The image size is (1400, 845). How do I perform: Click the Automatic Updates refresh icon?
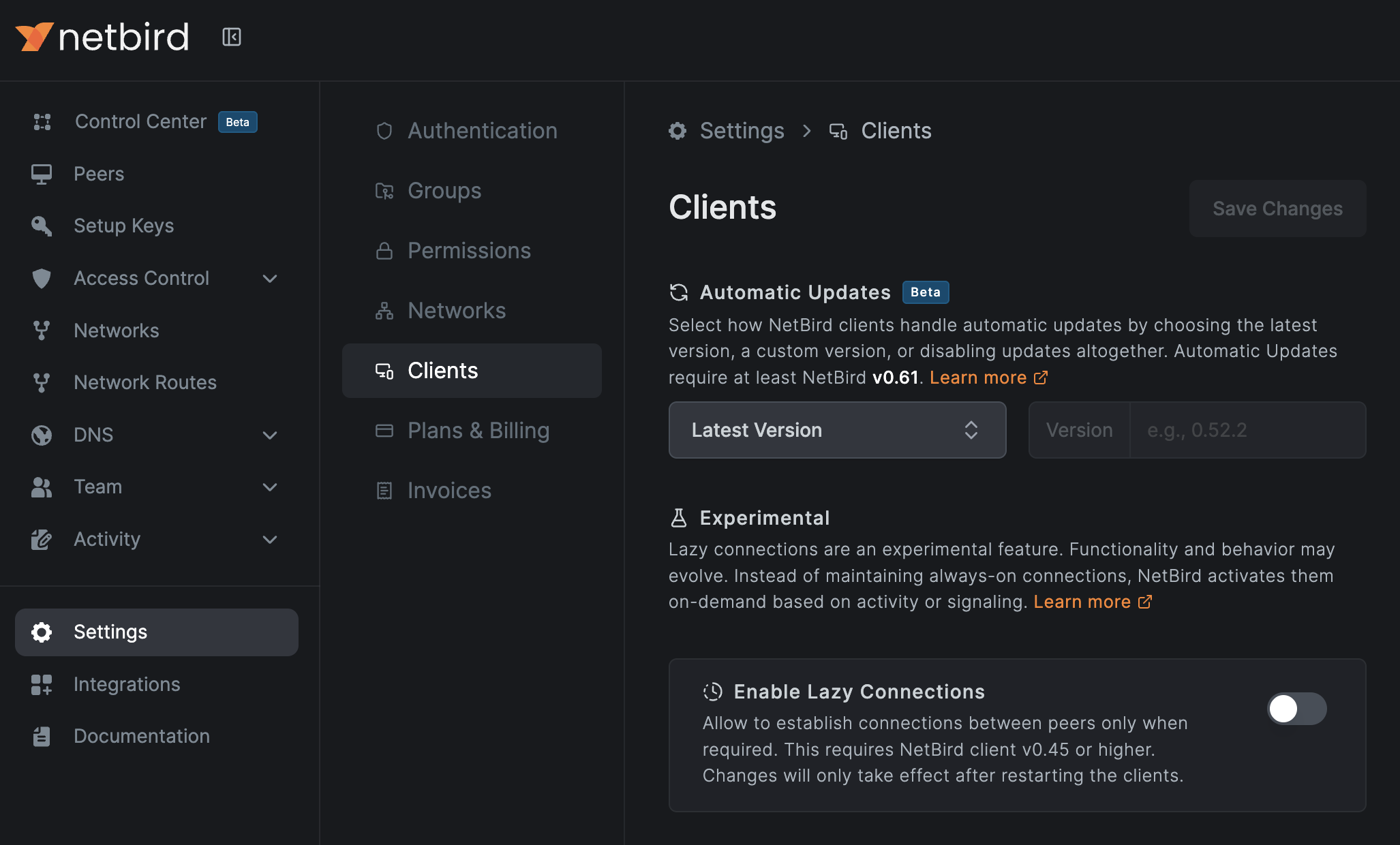coord(678,292)
